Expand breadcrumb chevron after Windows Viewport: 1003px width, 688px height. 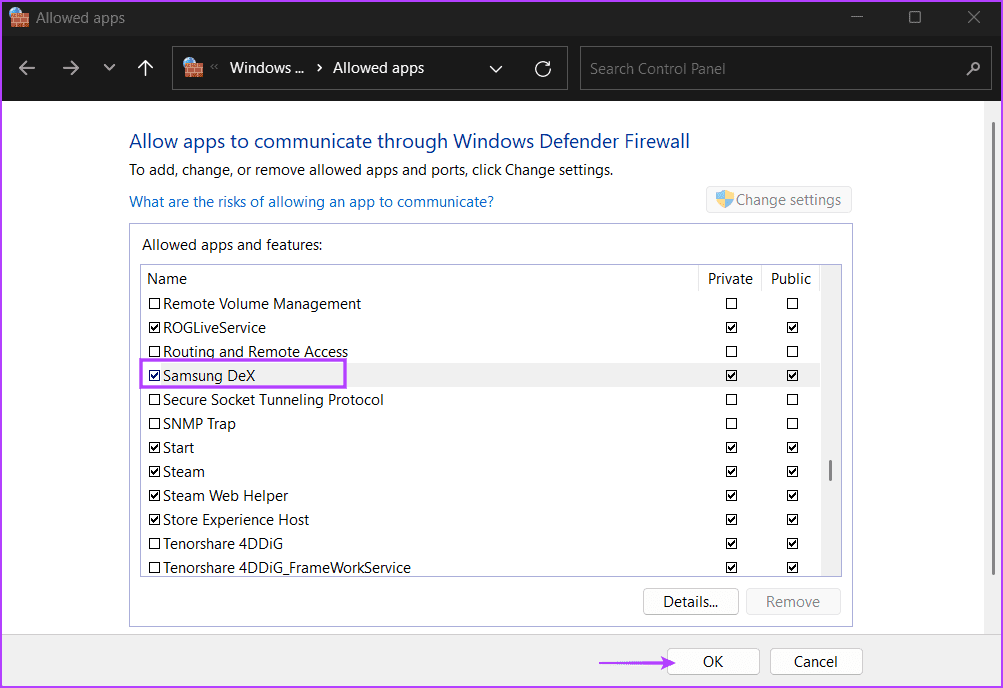click(x=319, y=68)
